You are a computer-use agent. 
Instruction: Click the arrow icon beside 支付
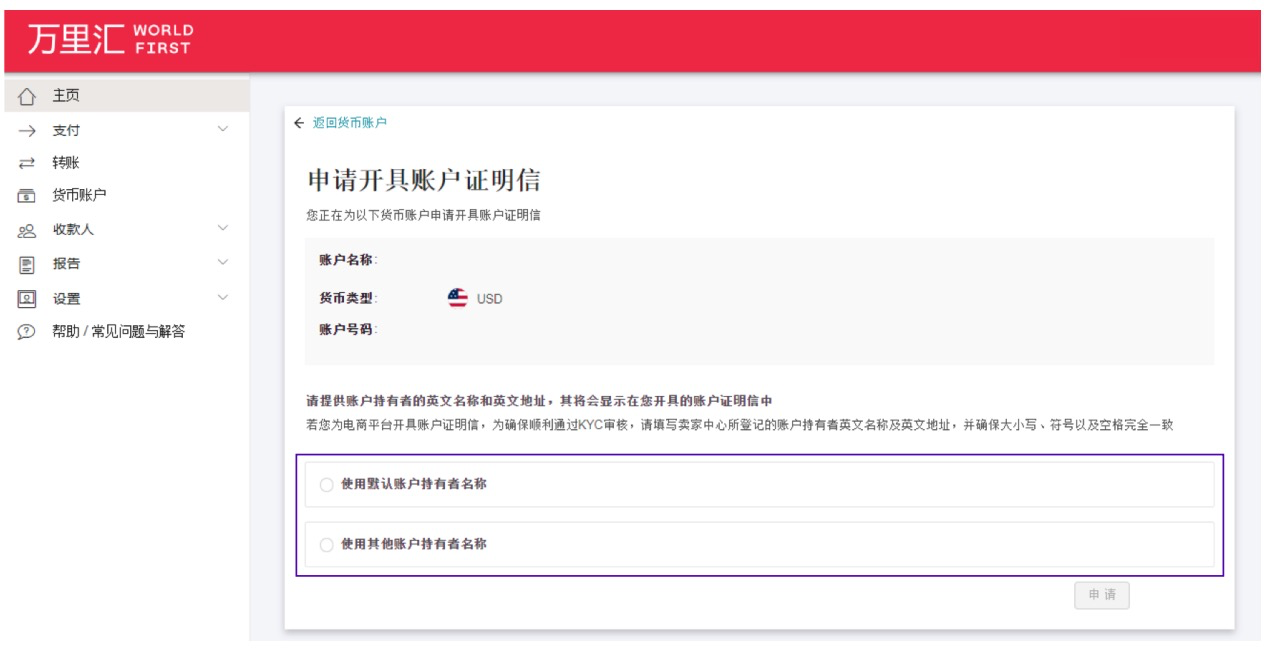[x=27, y=131]
